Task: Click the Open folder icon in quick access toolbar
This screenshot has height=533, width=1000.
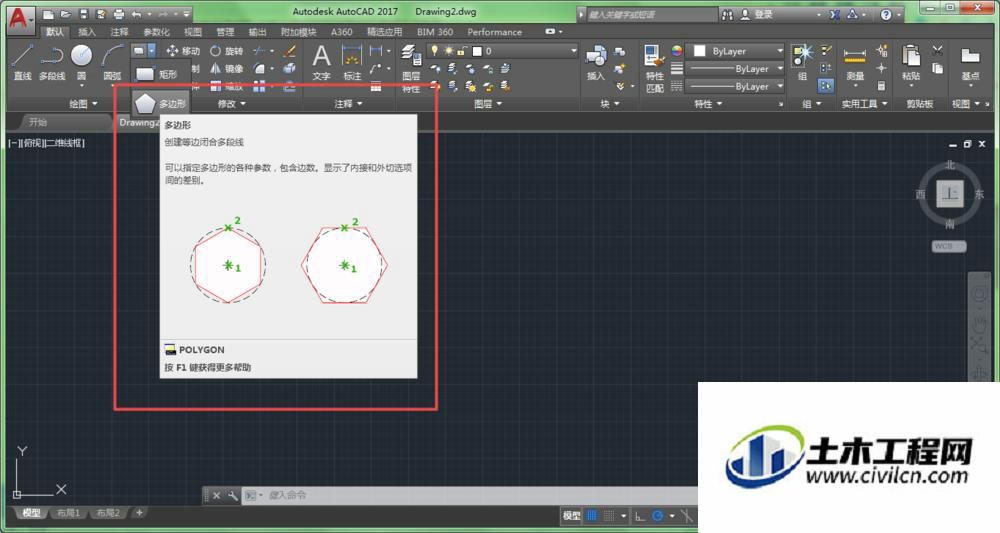Action: coord(66,13)
